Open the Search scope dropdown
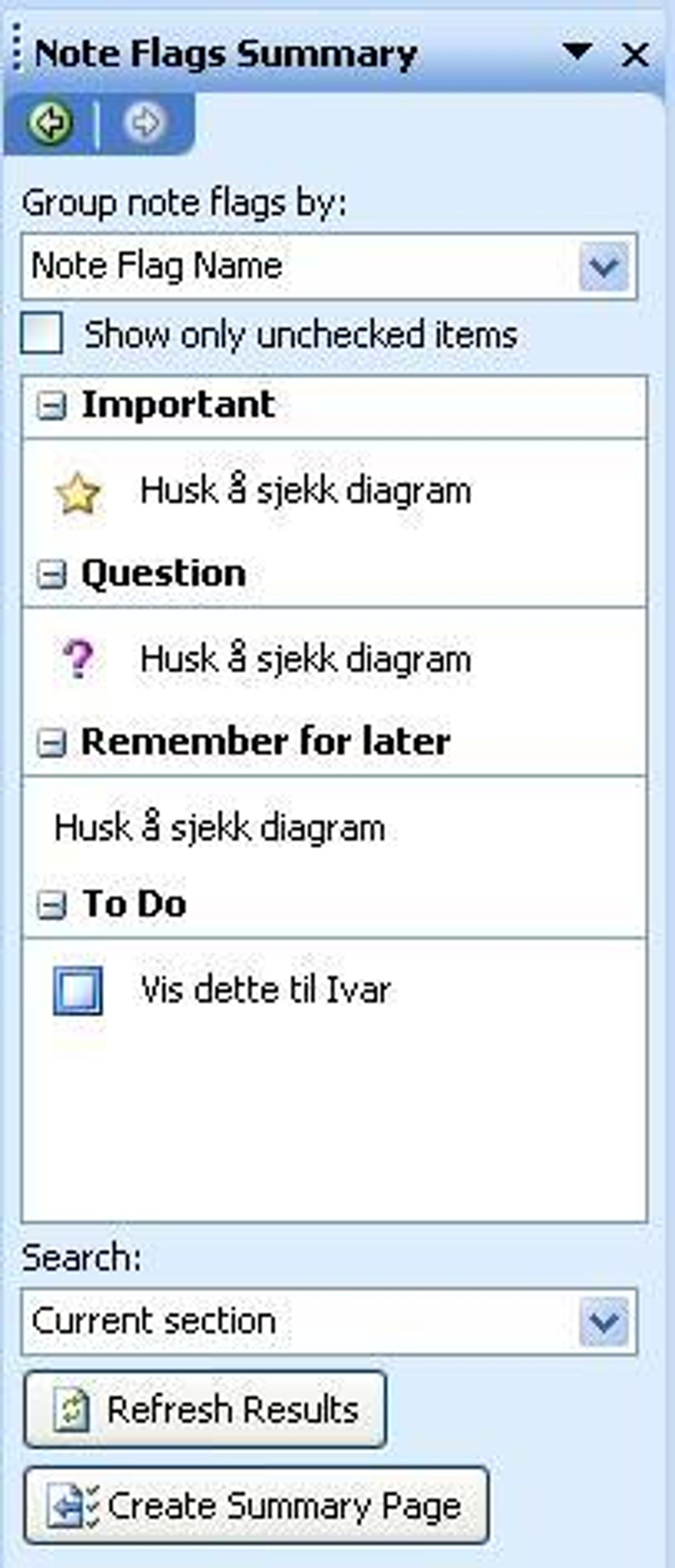The height and width of the screenshot is (1568, 675). [x=604, y=1321]
